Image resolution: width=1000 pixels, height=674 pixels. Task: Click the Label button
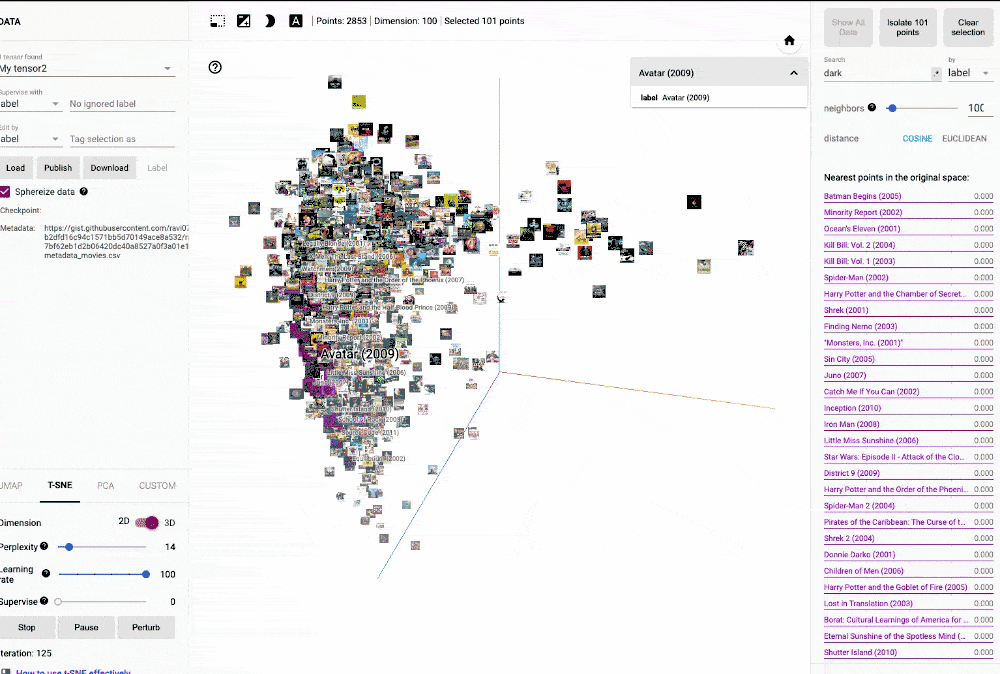(x=158, y=168)
